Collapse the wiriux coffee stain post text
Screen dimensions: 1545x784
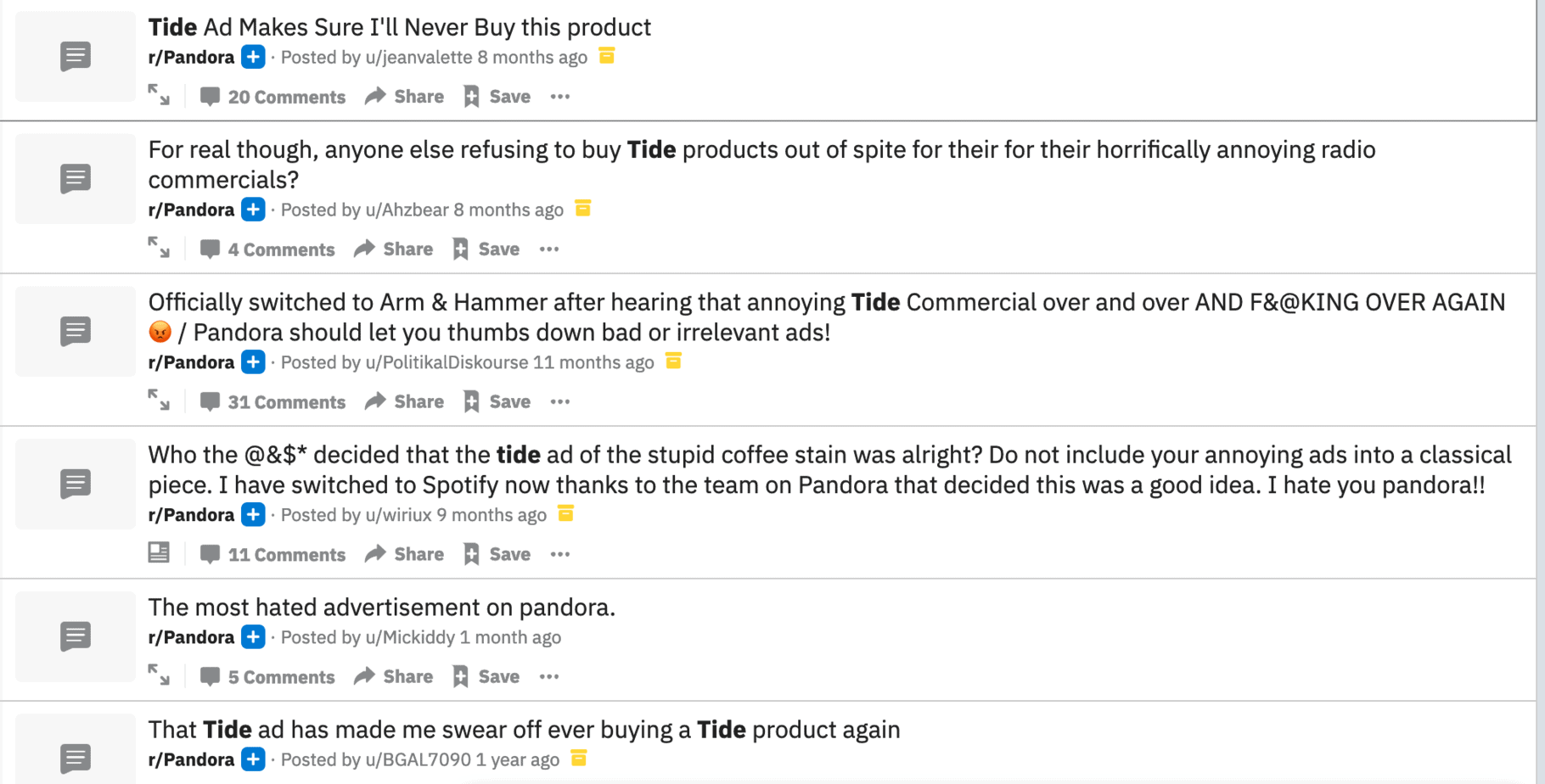159,553
